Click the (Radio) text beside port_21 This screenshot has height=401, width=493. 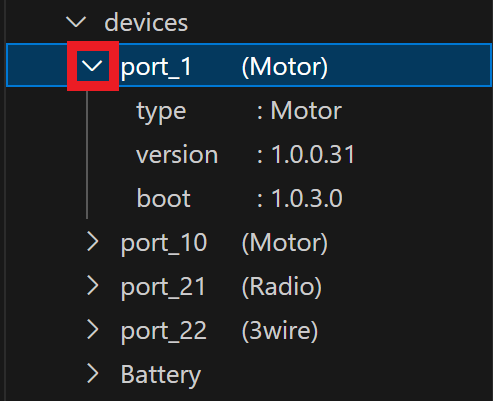click(282, 287)
